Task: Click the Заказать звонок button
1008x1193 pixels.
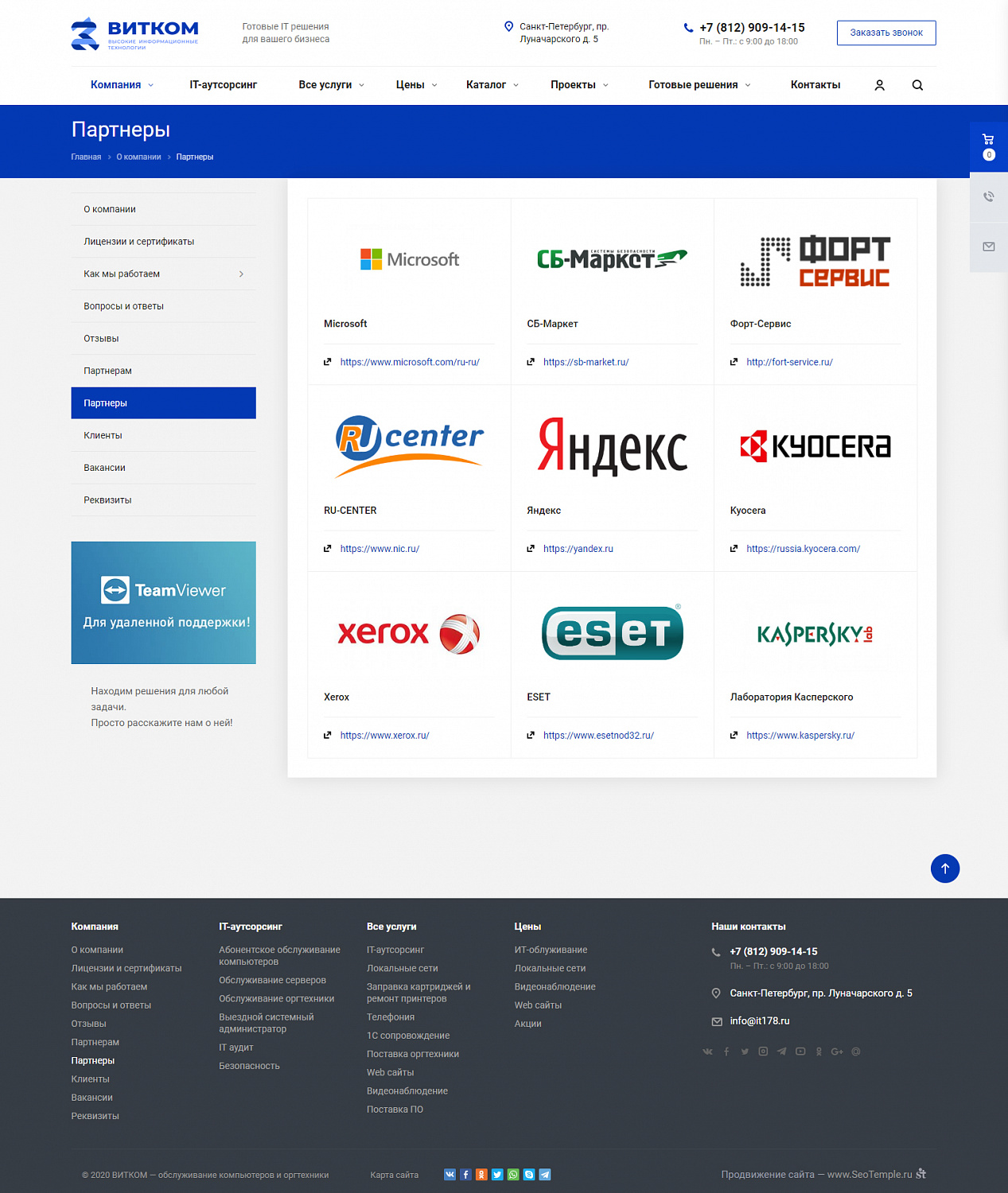Action: click(886, 33)
